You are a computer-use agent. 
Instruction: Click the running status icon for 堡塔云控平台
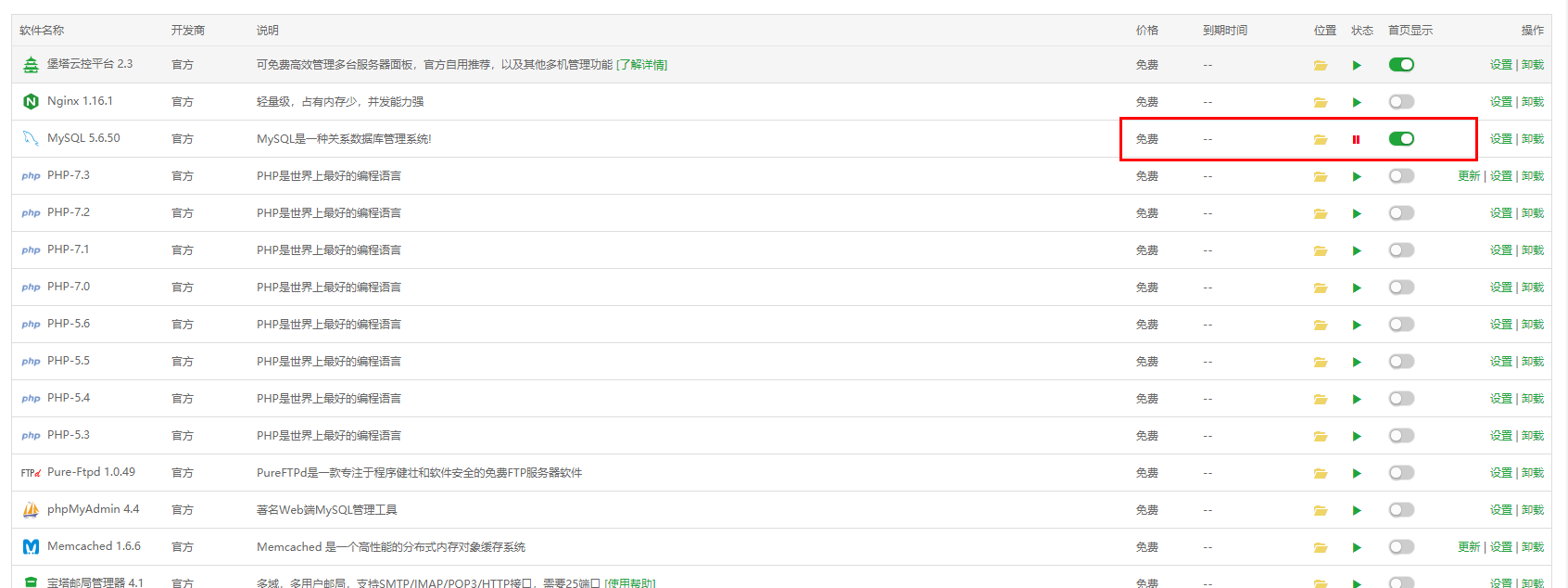(1357, 65)
